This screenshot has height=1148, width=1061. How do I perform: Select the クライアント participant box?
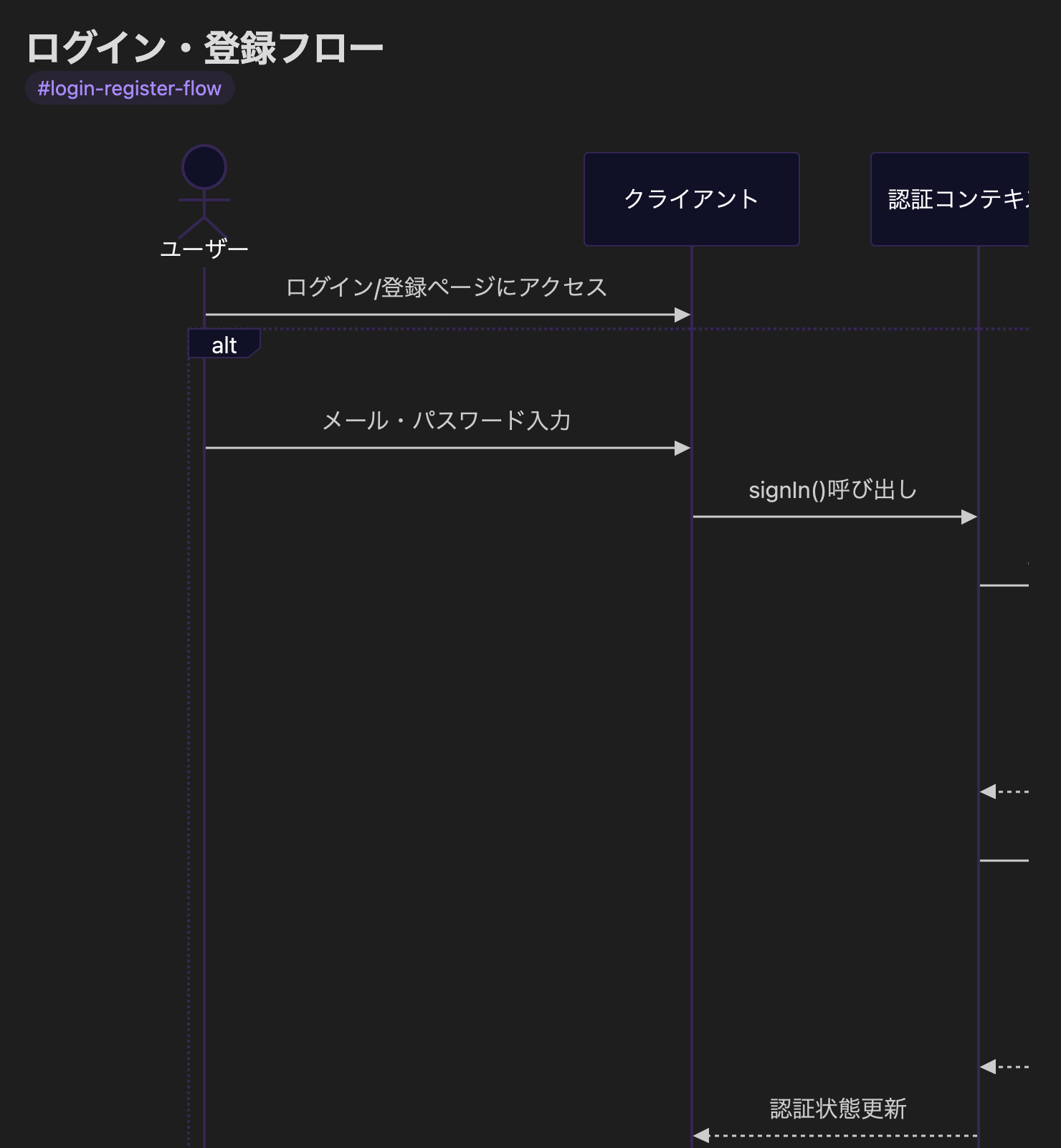pyautogui.click(x=692, y=199)
